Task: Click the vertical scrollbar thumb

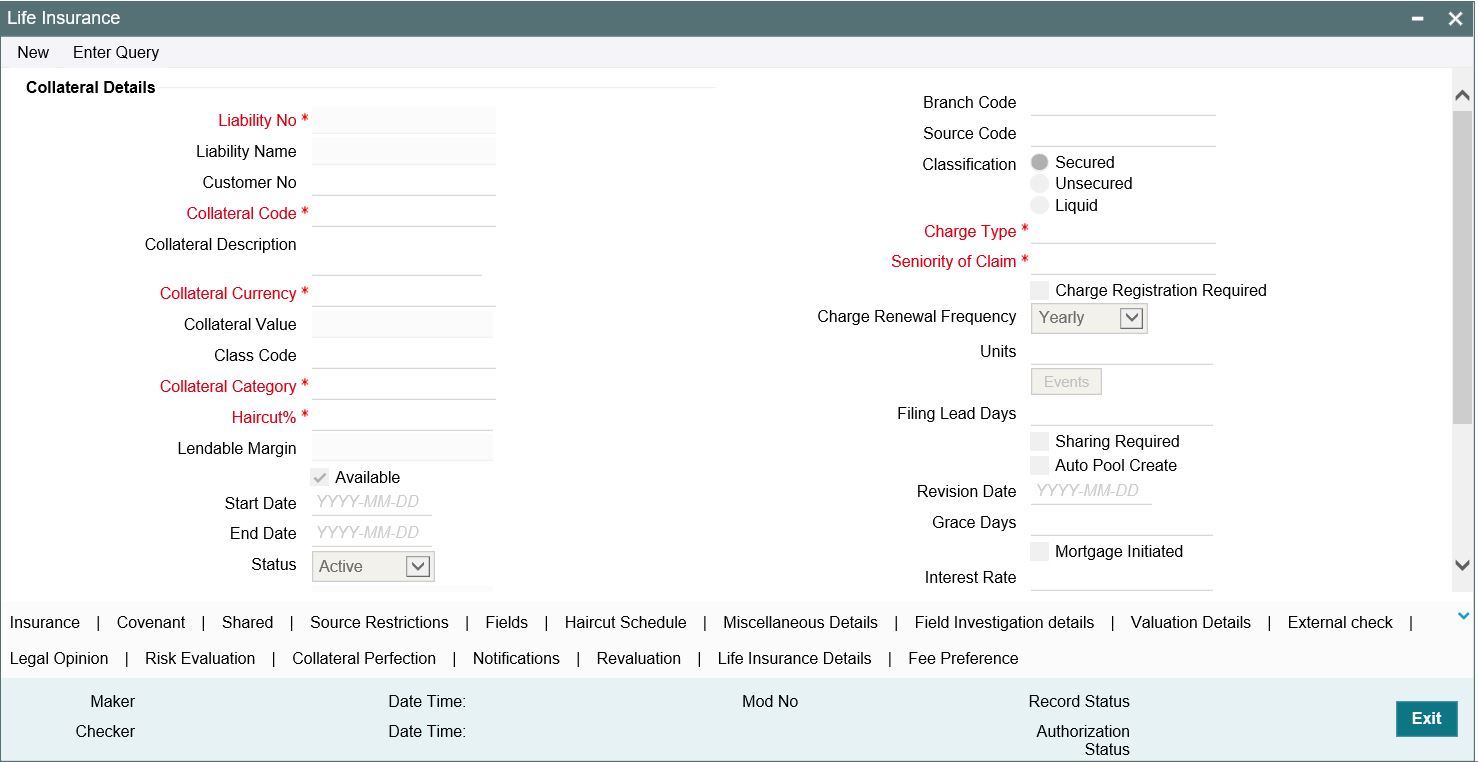Action: tap(1462, 265)
